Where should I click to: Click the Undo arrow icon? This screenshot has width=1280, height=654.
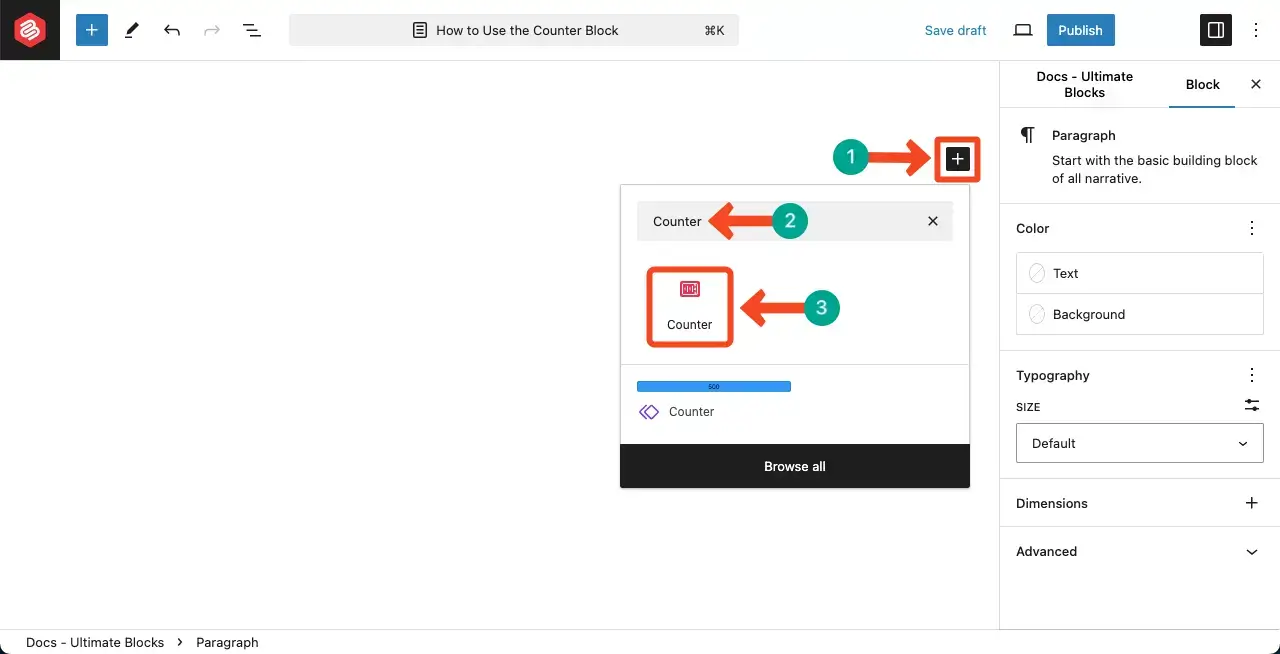click(x=172, y=30)
